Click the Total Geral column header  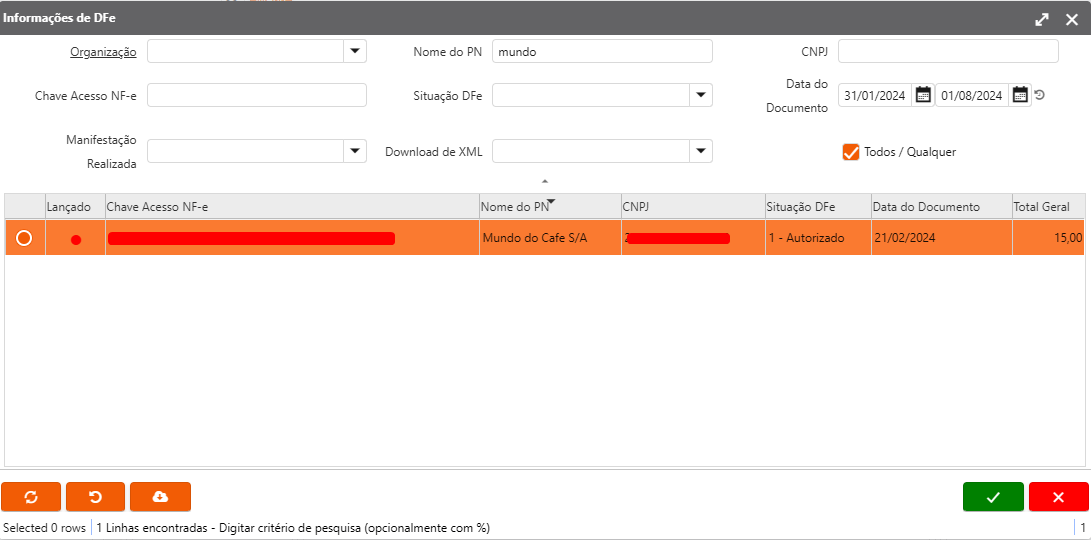[1041, 207]
